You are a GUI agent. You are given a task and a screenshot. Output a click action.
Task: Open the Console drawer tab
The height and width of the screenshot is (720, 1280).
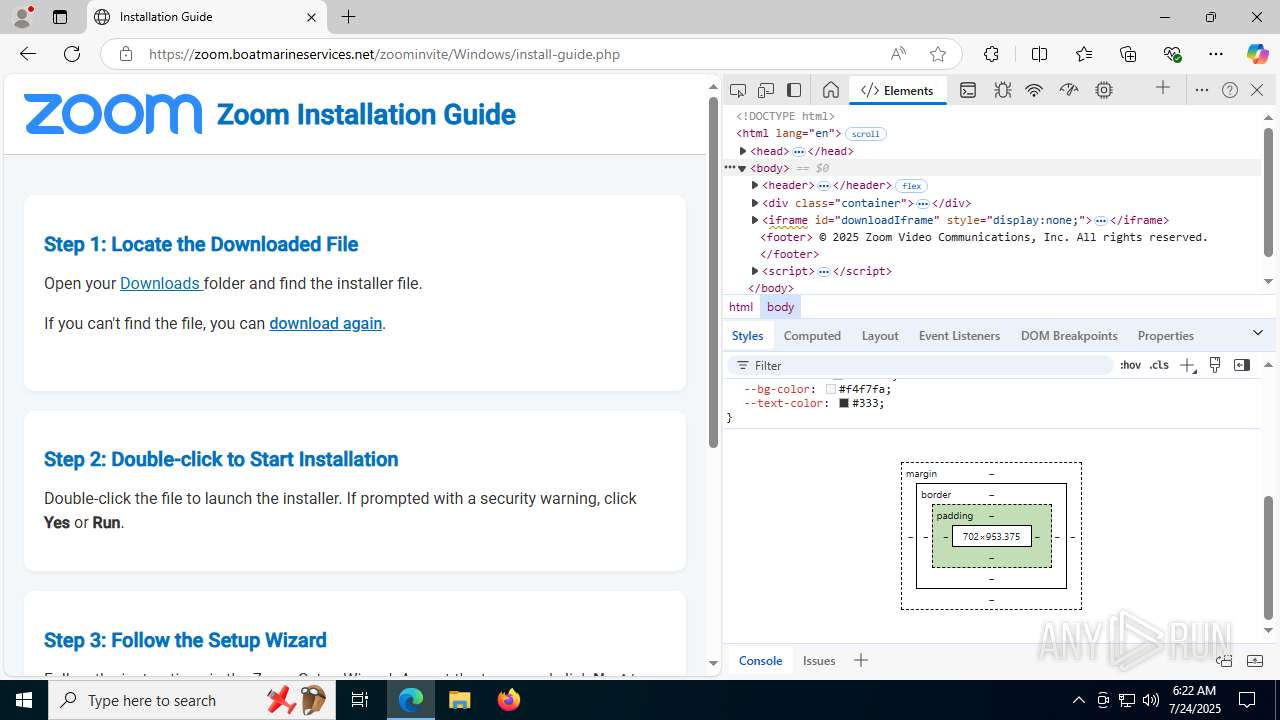pos(760,660)
